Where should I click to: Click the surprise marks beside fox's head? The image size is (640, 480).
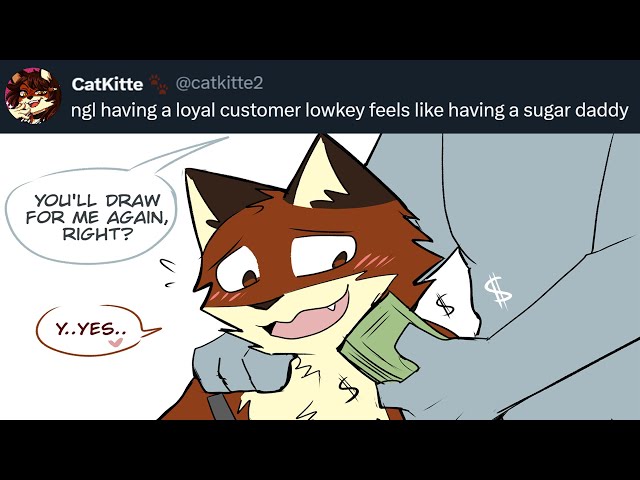(167, 273)
